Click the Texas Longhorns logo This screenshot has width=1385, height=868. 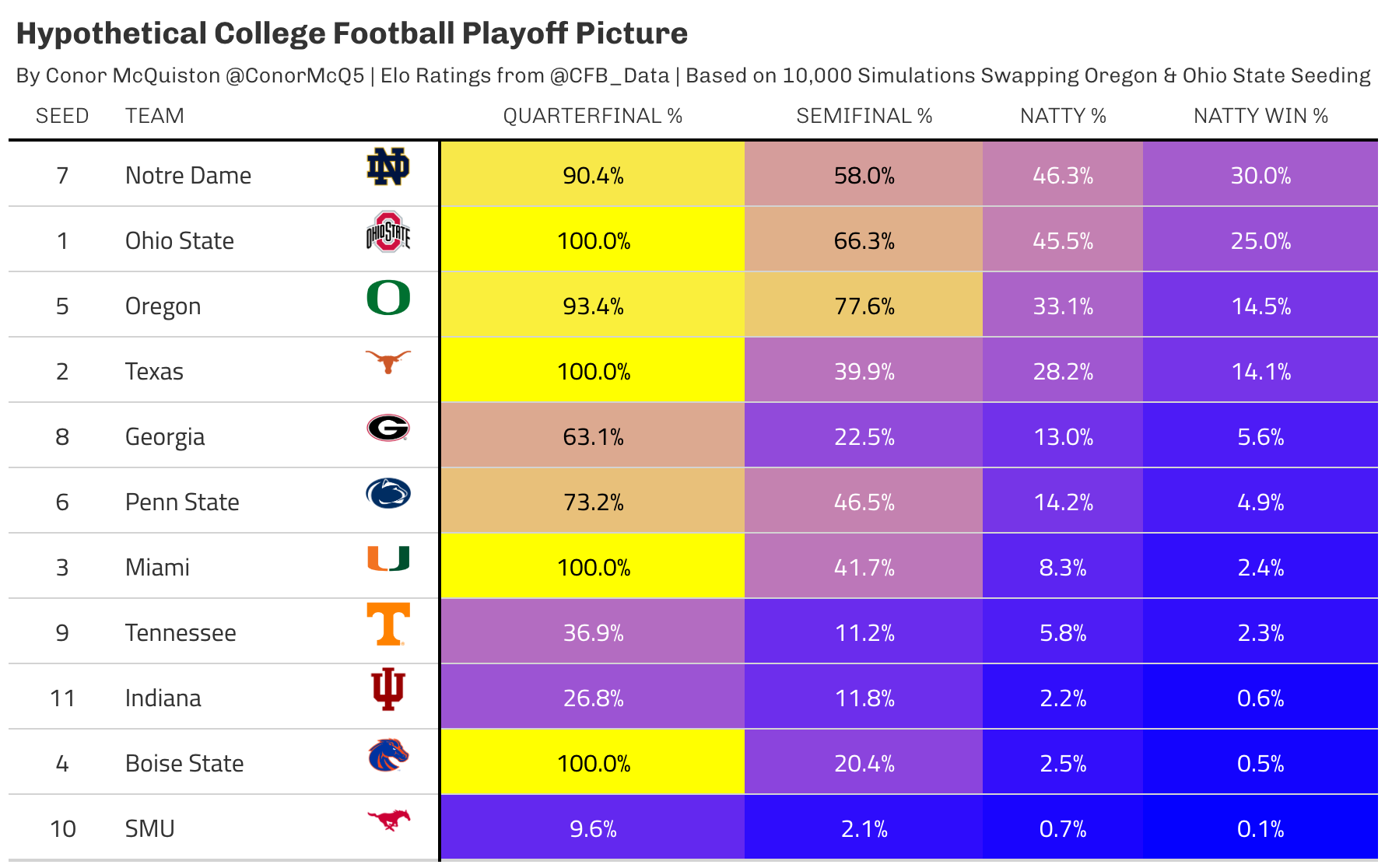387,362
